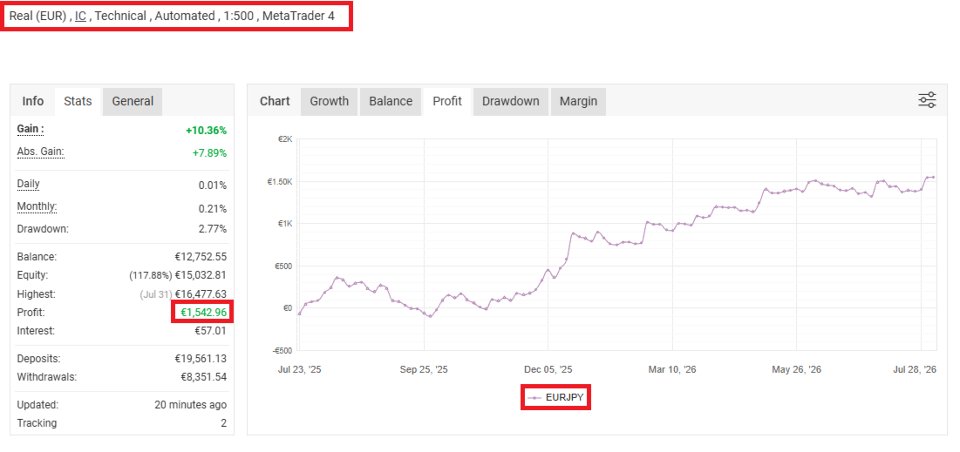
Task: Click the +7.89% abs. gain value
Action: (x=209, y=153)
